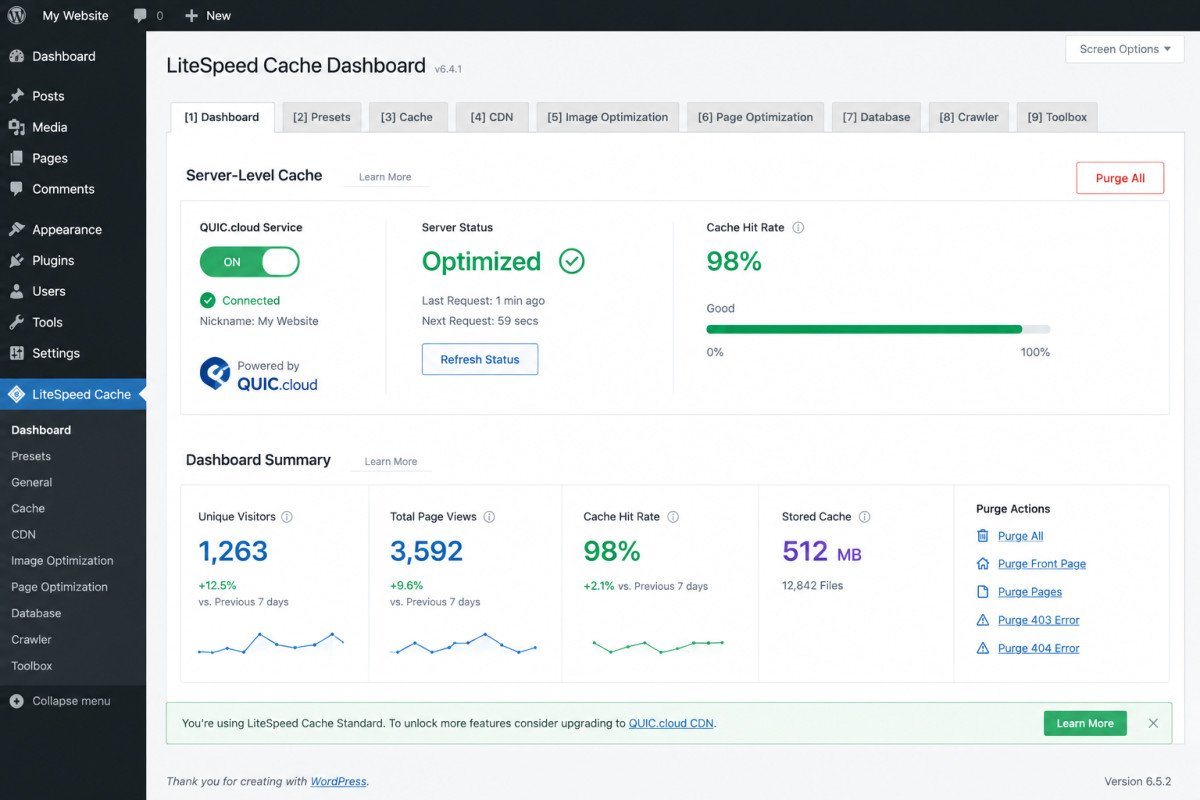
Task: Click the Media icon in sidebar
Action: click(16, 127)
